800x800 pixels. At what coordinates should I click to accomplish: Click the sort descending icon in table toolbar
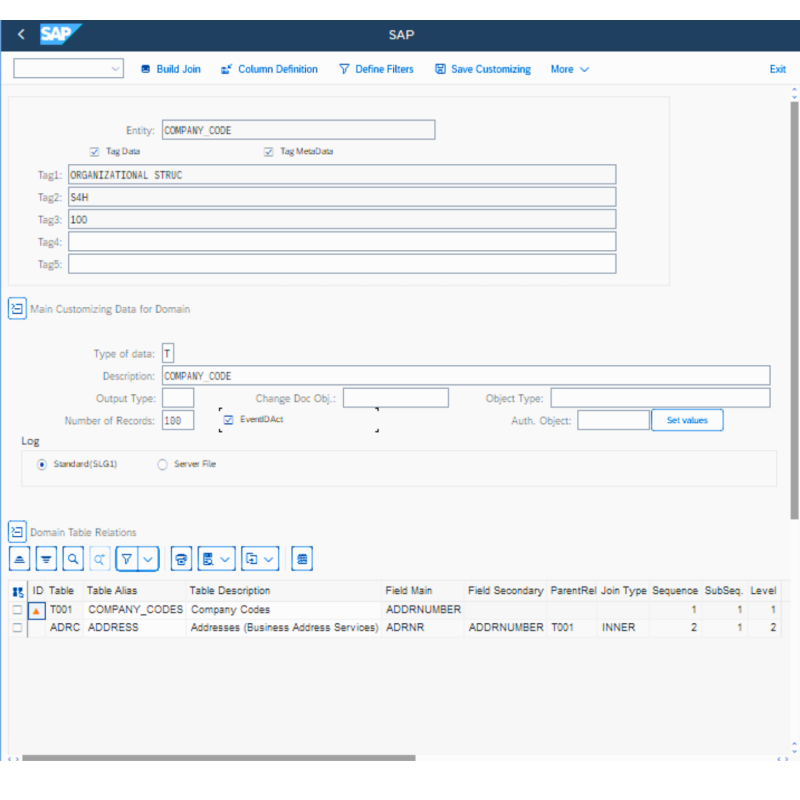click(x=46, y=558)
